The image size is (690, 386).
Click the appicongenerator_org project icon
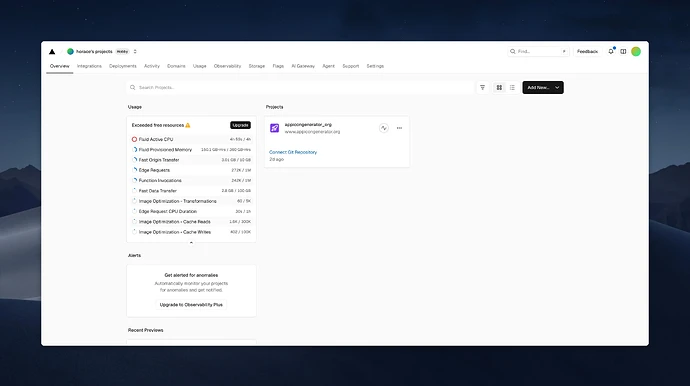click(275, 128)
